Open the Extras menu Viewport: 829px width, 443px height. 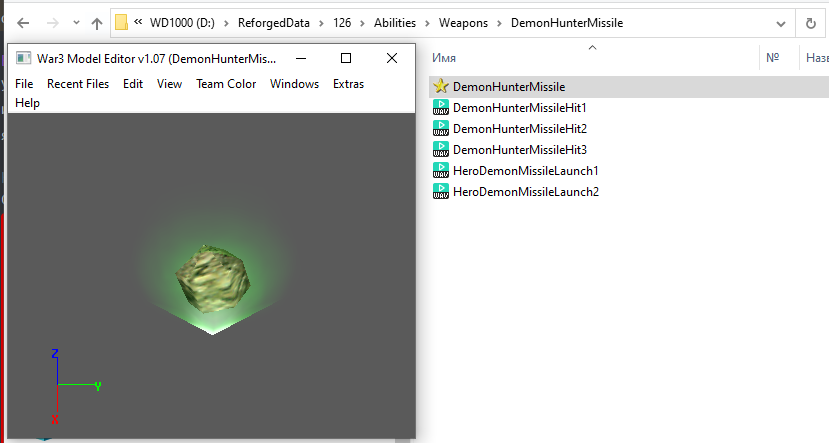tap(348, 84)
